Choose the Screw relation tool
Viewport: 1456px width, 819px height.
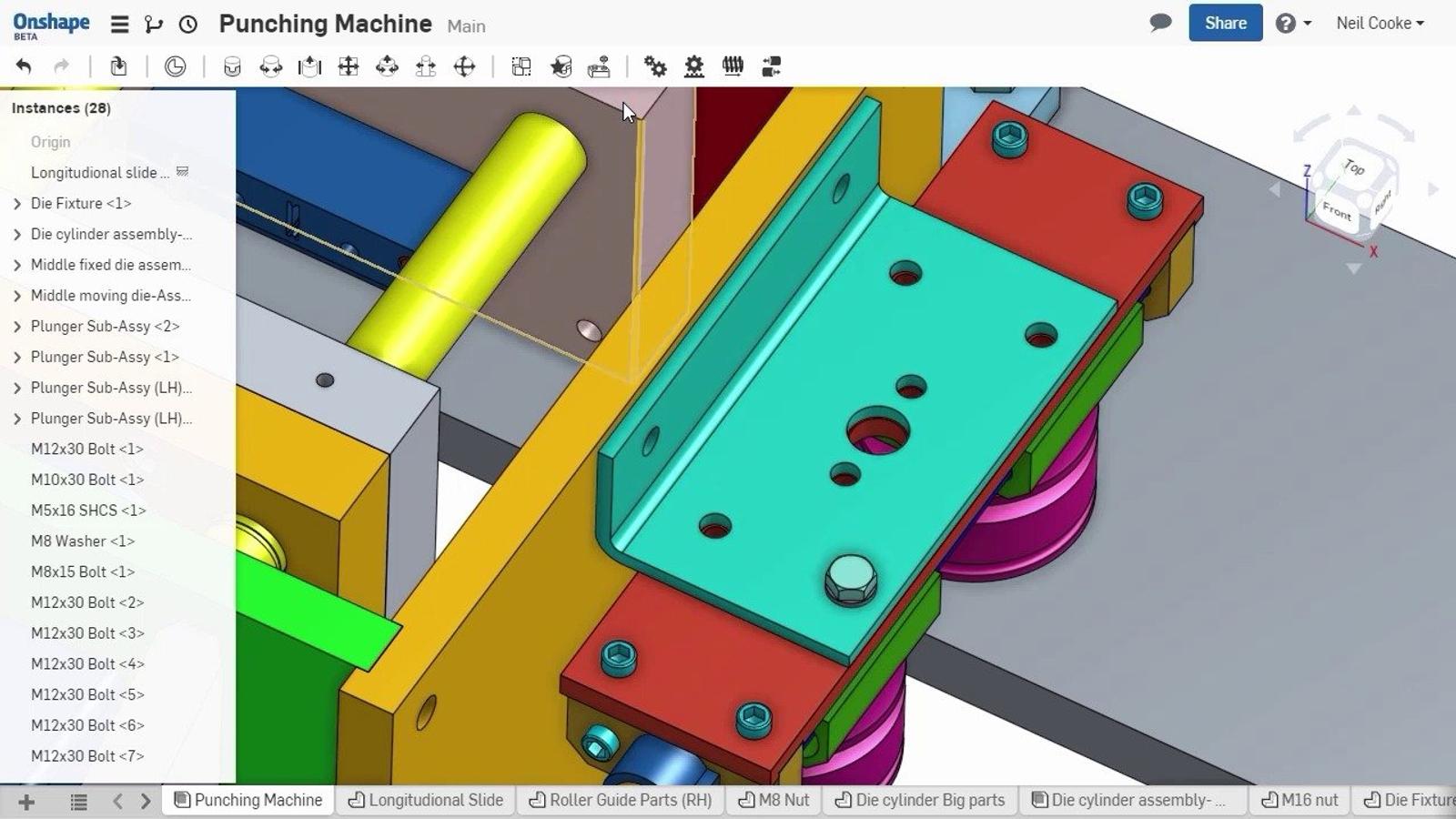click(733, 66)
